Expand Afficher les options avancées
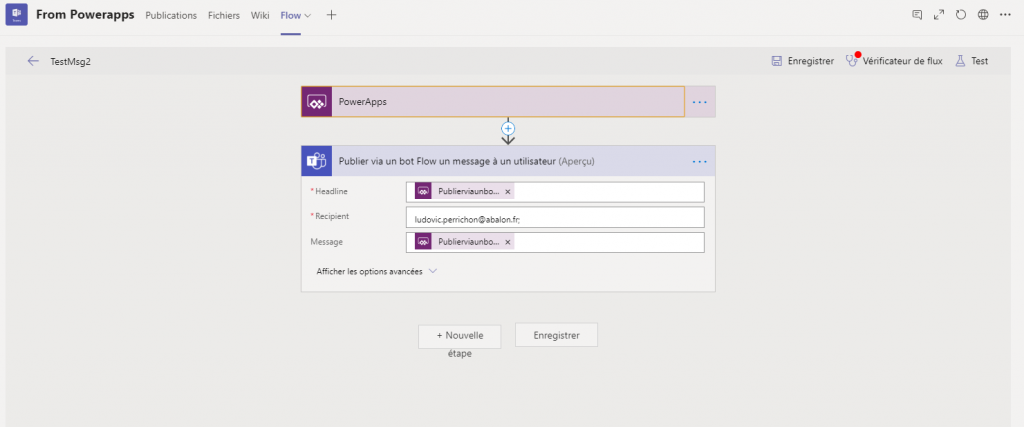 click(376, 271)
